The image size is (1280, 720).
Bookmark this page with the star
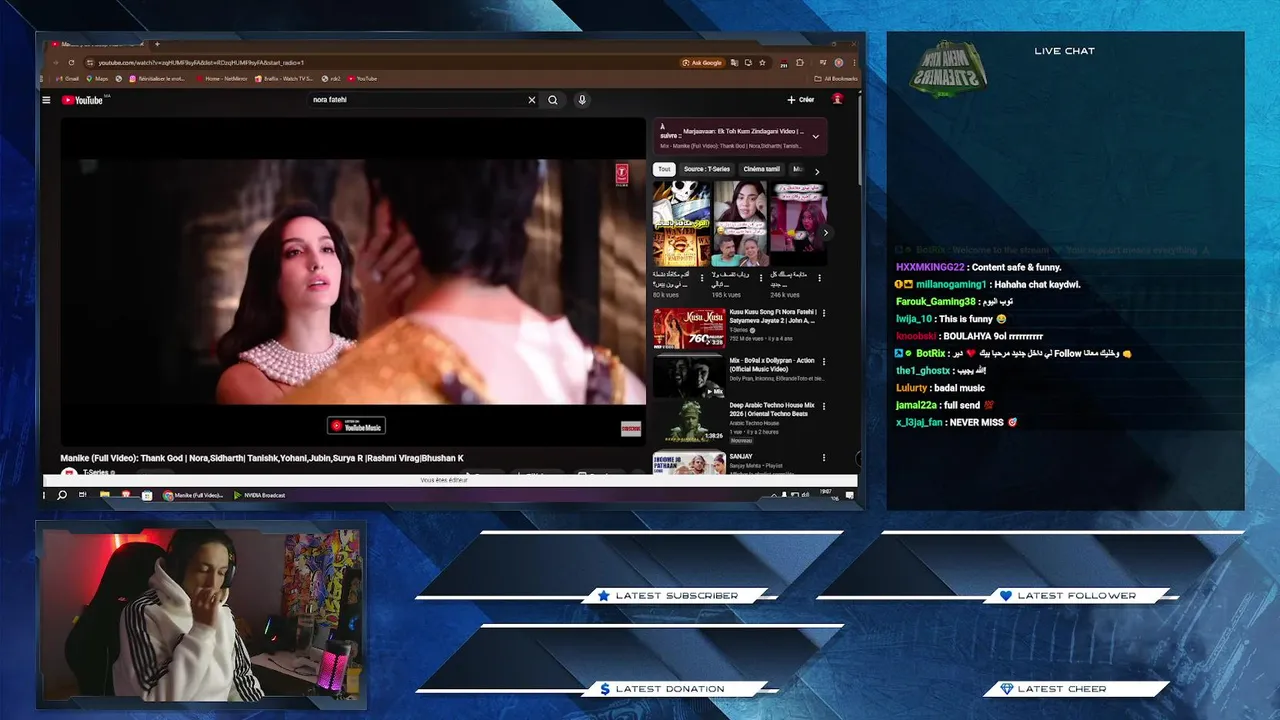tap(762, 62)
